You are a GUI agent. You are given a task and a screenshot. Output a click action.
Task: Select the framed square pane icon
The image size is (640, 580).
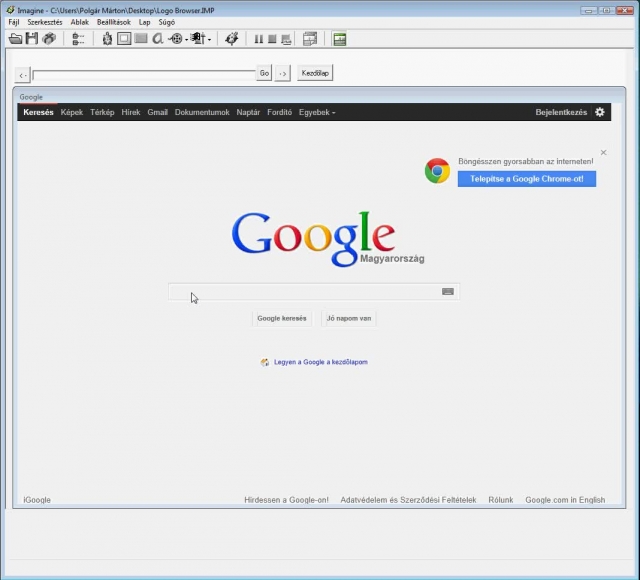pos(124,39)
